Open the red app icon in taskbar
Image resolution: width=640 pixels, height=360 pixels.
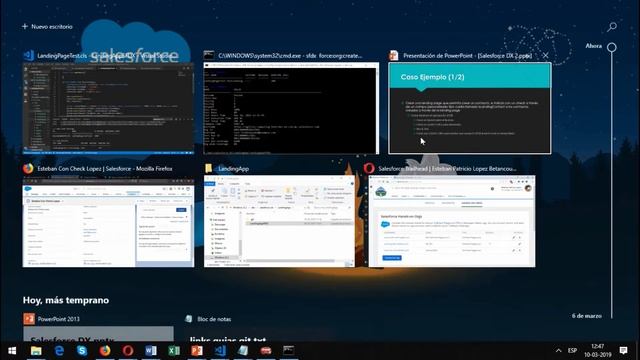[266, 351]
